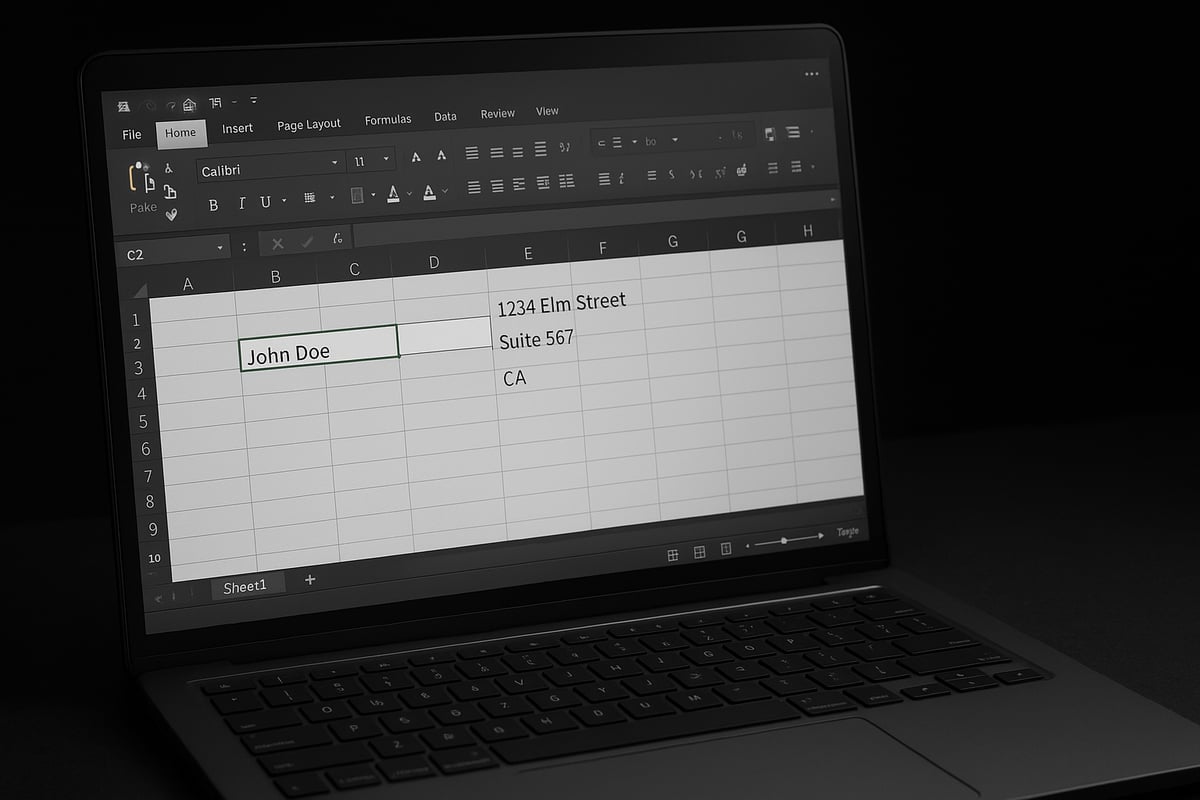
Task: Open the Data ribbon tab
Action: [445, 116]
